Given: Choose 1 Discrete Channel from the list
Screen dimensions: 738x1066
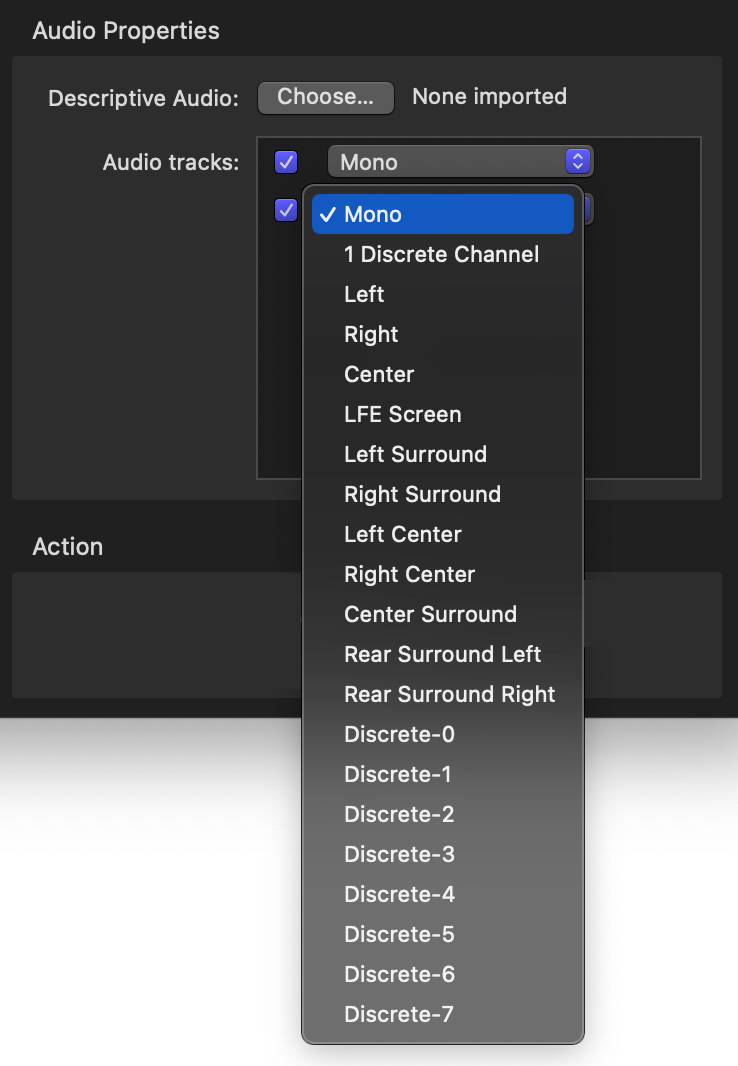Looking at the screenshot, I should (443, 254).
